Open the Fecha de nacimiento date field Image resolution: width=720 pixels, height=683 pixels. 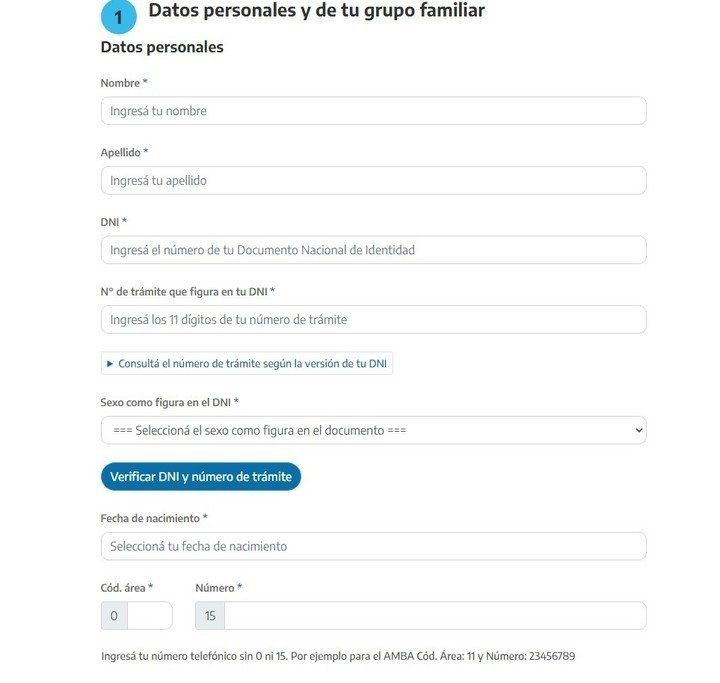(373, 546)
